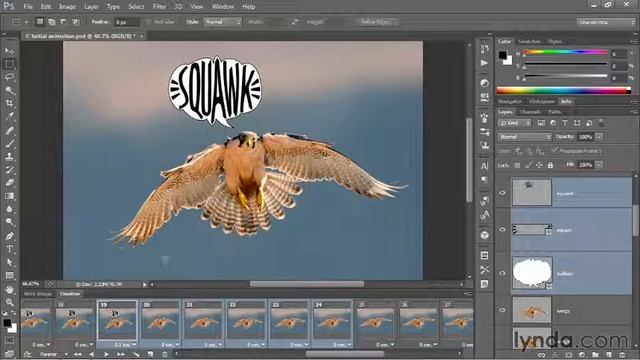Viewport: 640px width, 360px height.
Task: Select the Spot Healing Brush tool
Action: [x=9, y=131]
